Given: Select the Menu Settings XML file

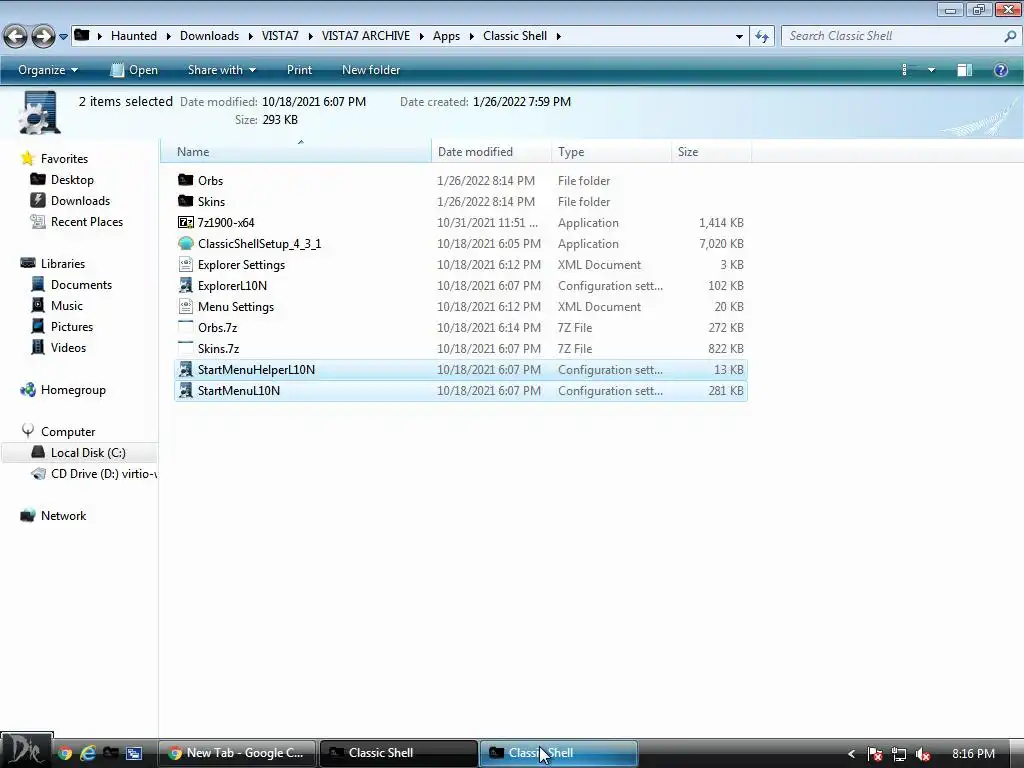Looking at the screenshot, I should tap(461, 306).
